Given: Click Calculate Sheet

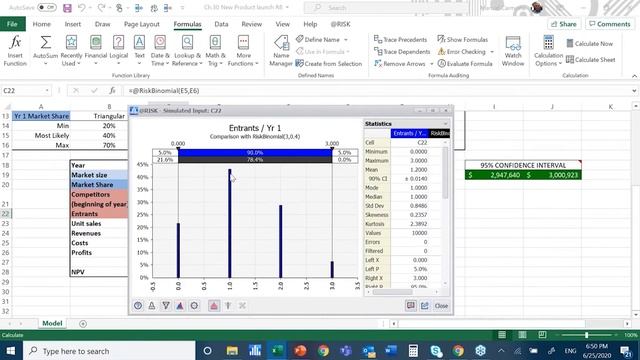Looking at the screenshot, I should [x=591, y=60].
